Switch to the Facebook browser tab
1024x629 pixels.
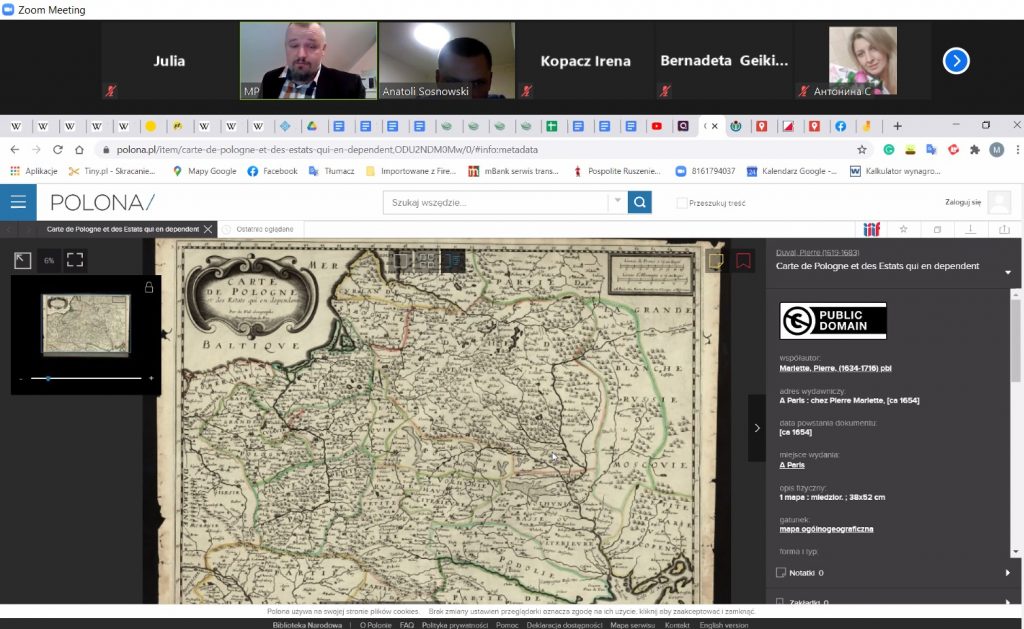point(840,126)
